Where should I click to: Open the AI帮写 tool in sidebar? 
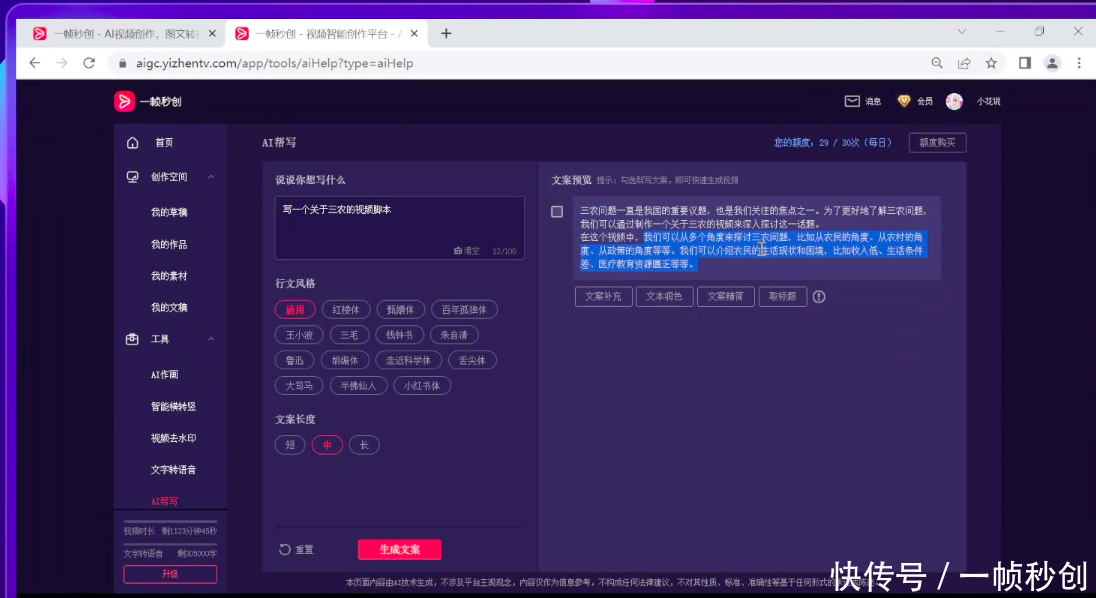point(165,501)
